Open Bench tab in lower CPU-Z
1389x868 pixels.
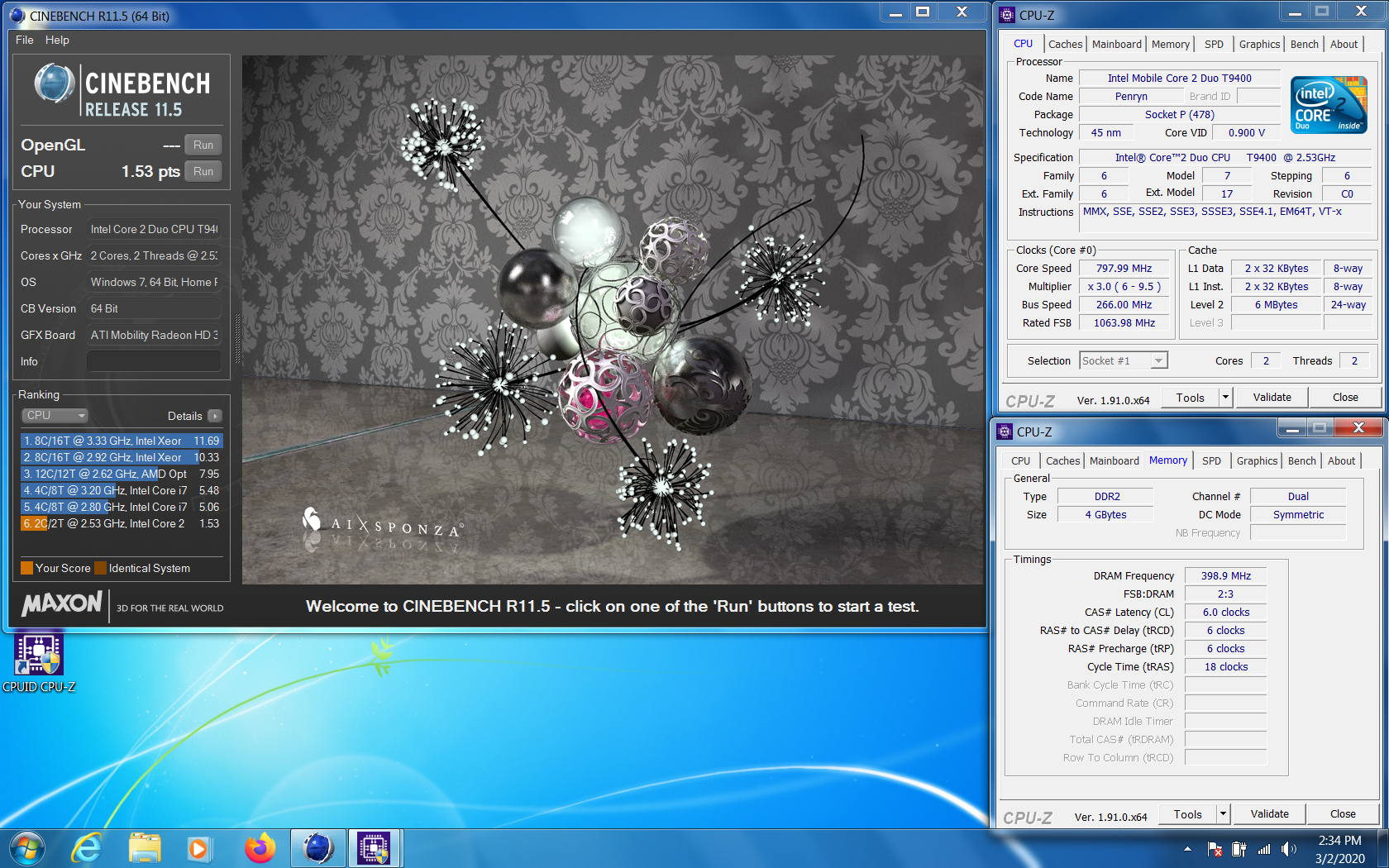(x=1301, y=461)
